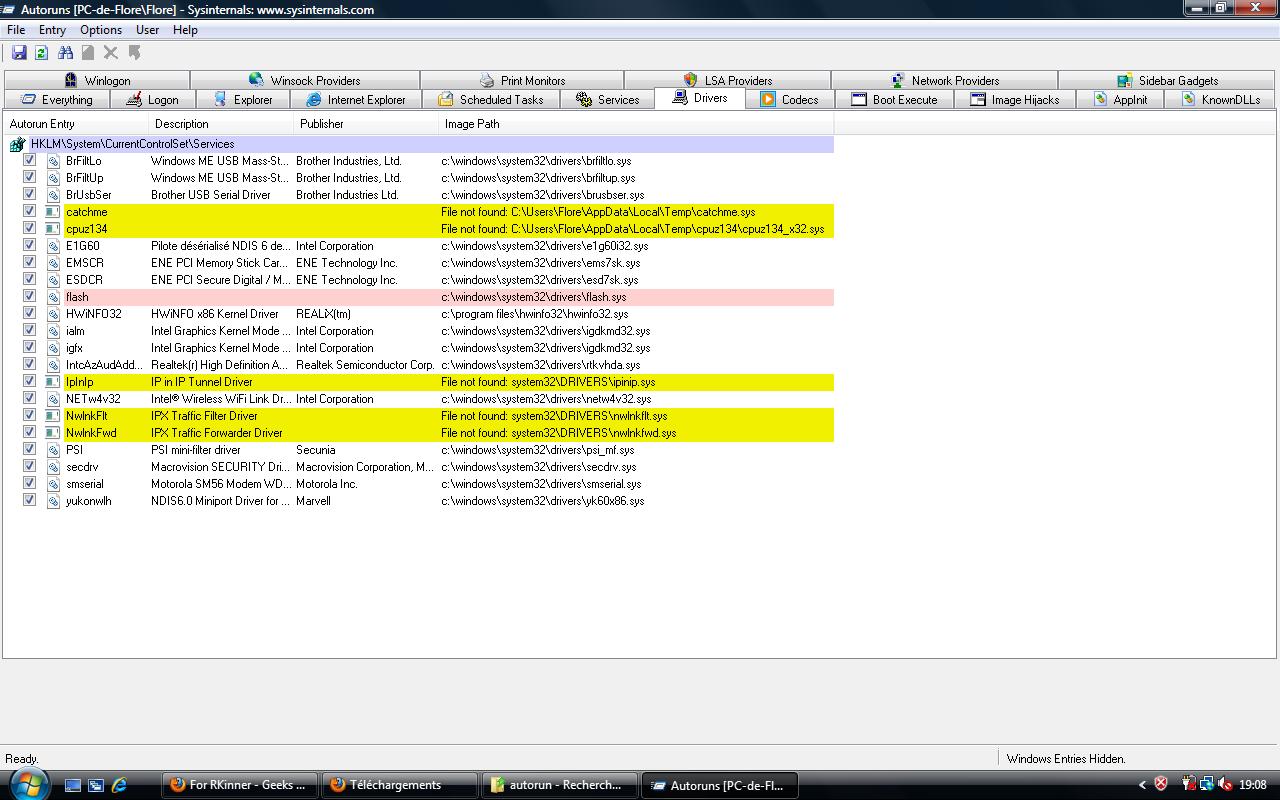Click the Refresh toolbar icon
Viewport: 1280px width, 800px height.
41,52
